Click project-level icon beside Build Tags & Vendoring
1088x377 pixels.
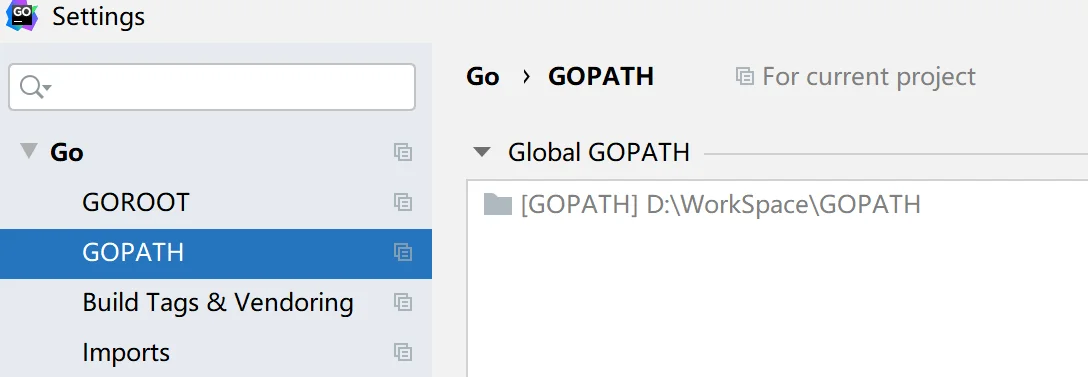pyautogui.click(x=402, y=302)
